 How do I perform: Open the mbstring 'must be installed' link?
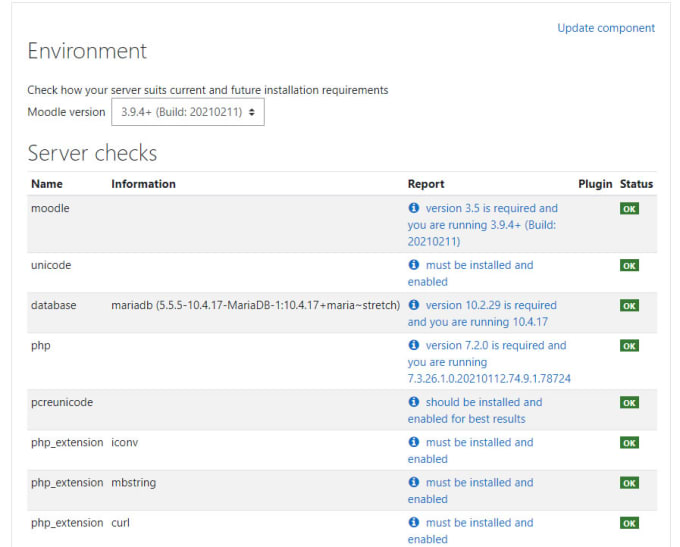471,491
